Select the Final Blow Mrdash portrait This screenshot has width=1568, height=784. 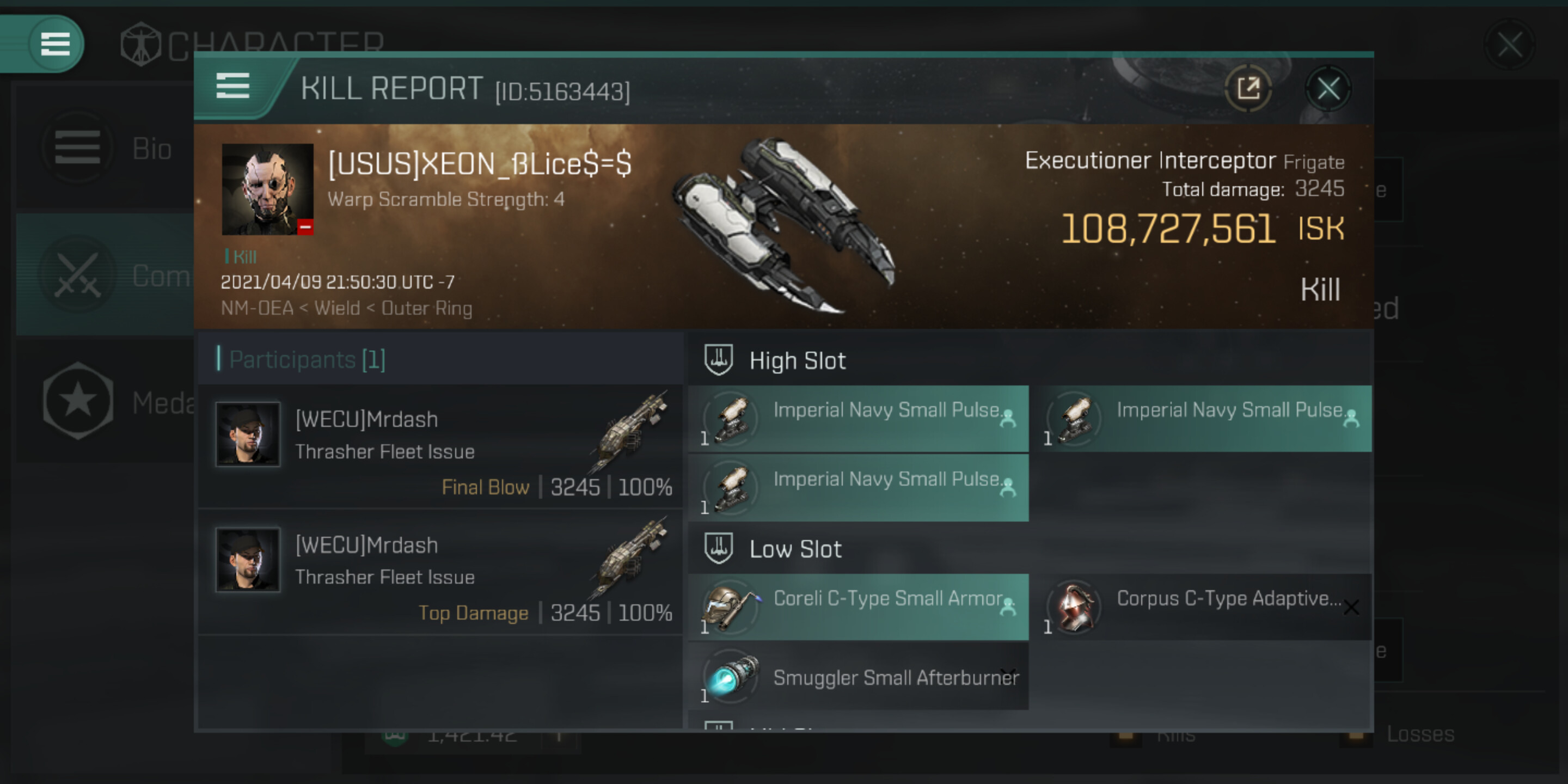coord(248,434)
